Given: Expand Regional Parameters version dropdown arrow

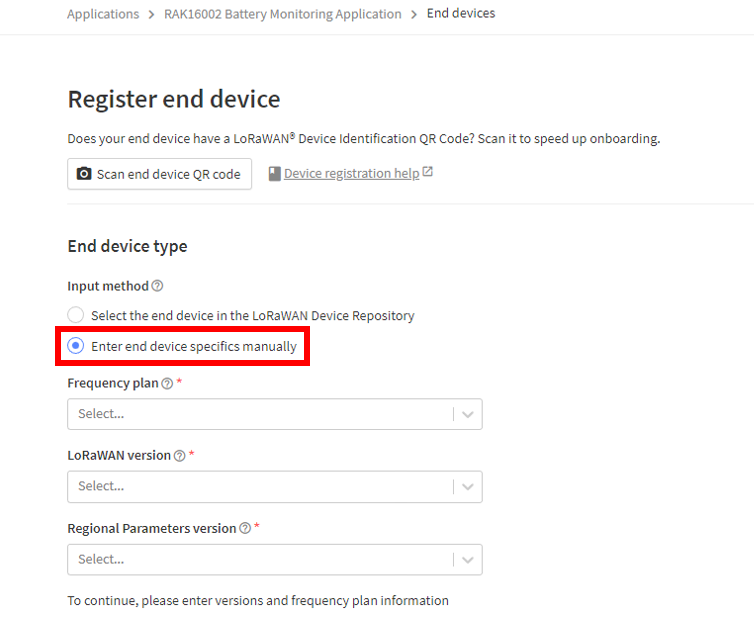Looking at the screenshot, I should point(468,560).
